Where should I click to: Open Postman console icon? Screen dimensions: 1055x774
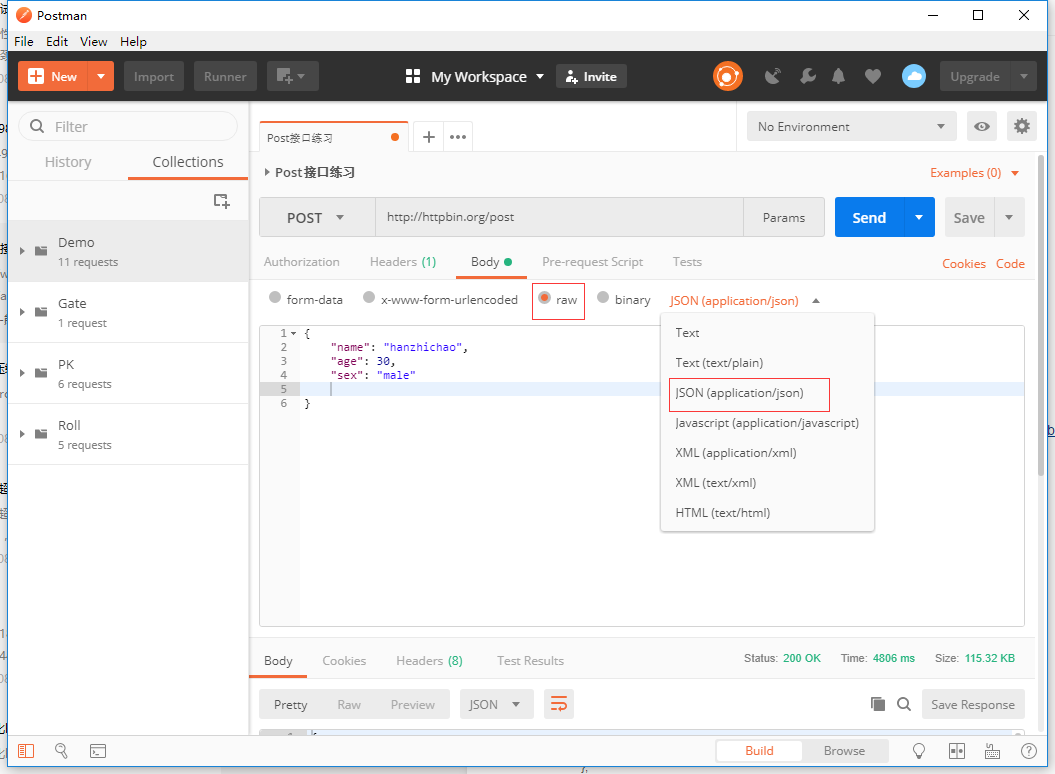pos(98,751)
